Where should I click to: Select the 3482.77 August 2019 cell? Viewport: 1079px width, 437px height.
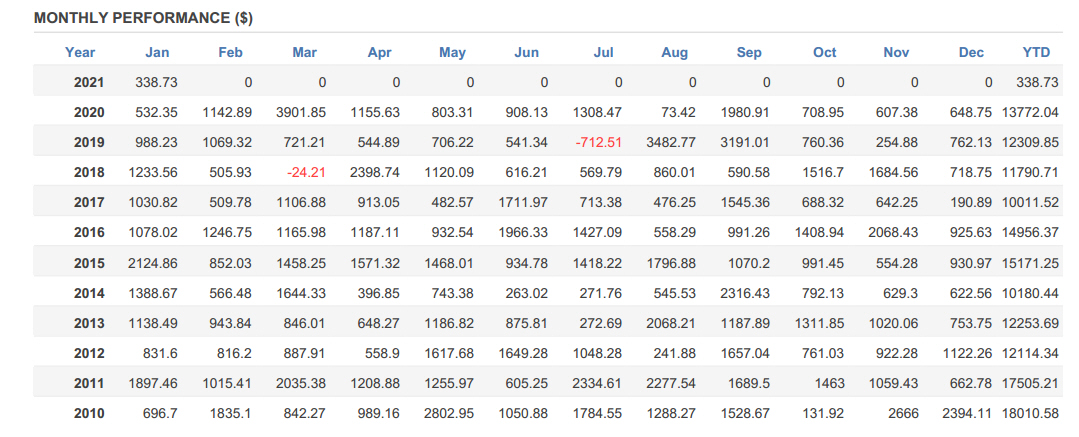pos(671,142)
